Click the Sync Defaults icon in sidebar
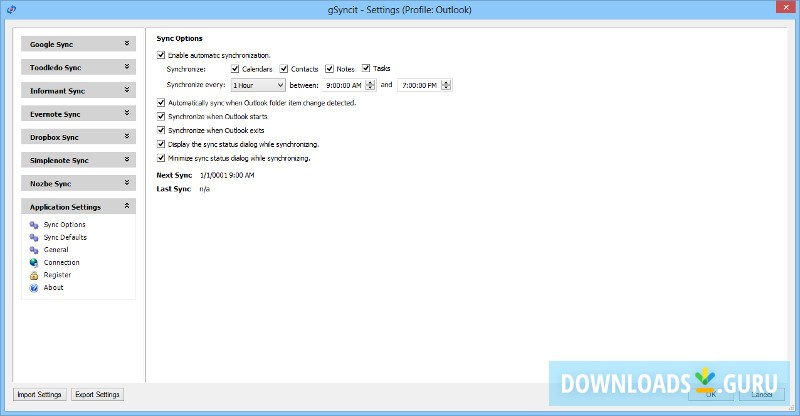This screenshot has width=800, height=416. tap(34, 238)
